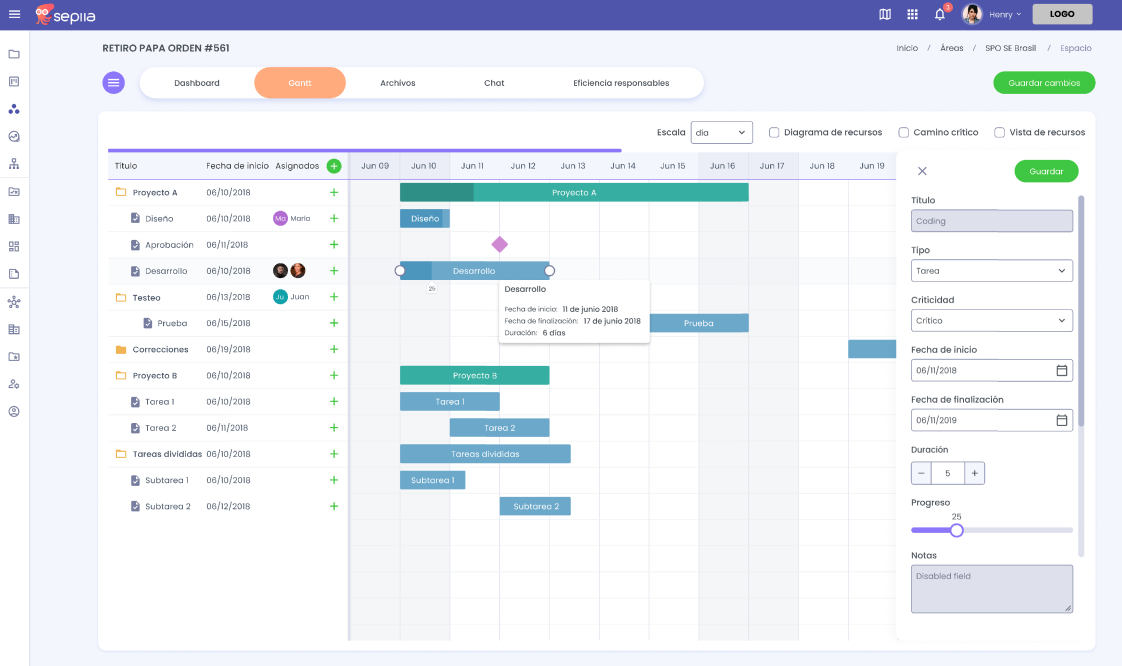Click the Guardar cambios button
This screenshot has height=666, width=1122.
pyautogui.click(x=1043, y=83)
